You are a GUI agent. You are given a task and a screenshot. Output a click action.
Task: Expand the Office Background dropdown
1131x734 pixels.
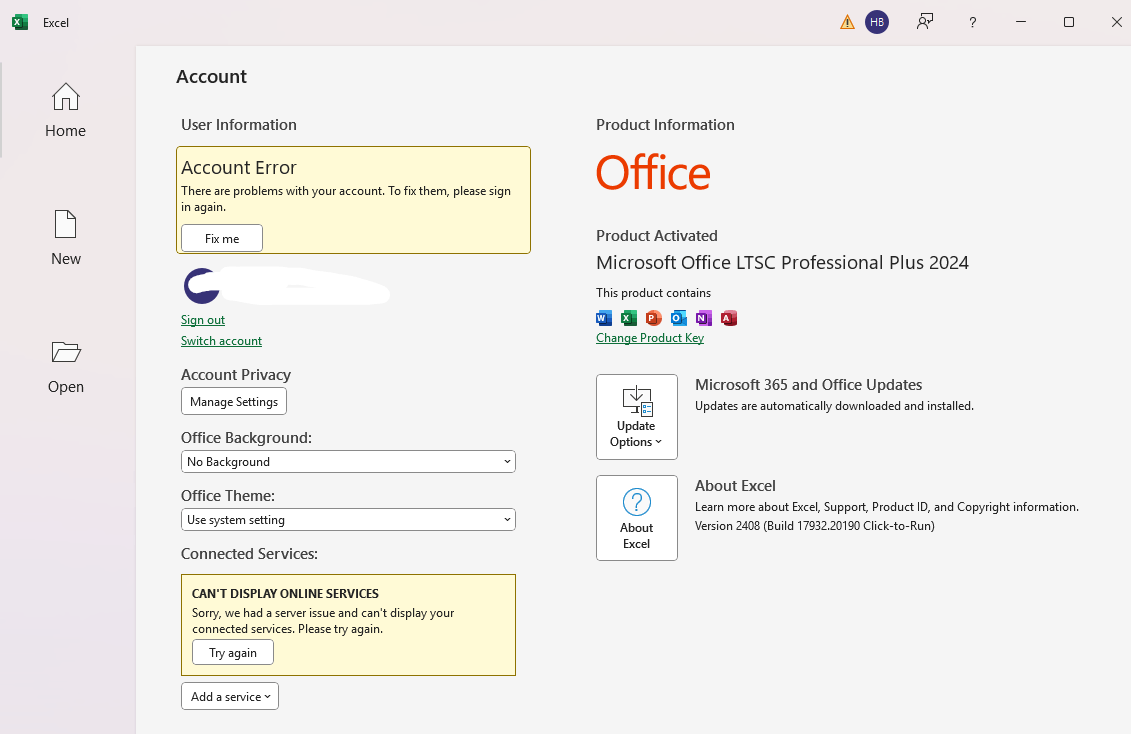point(348,461)
